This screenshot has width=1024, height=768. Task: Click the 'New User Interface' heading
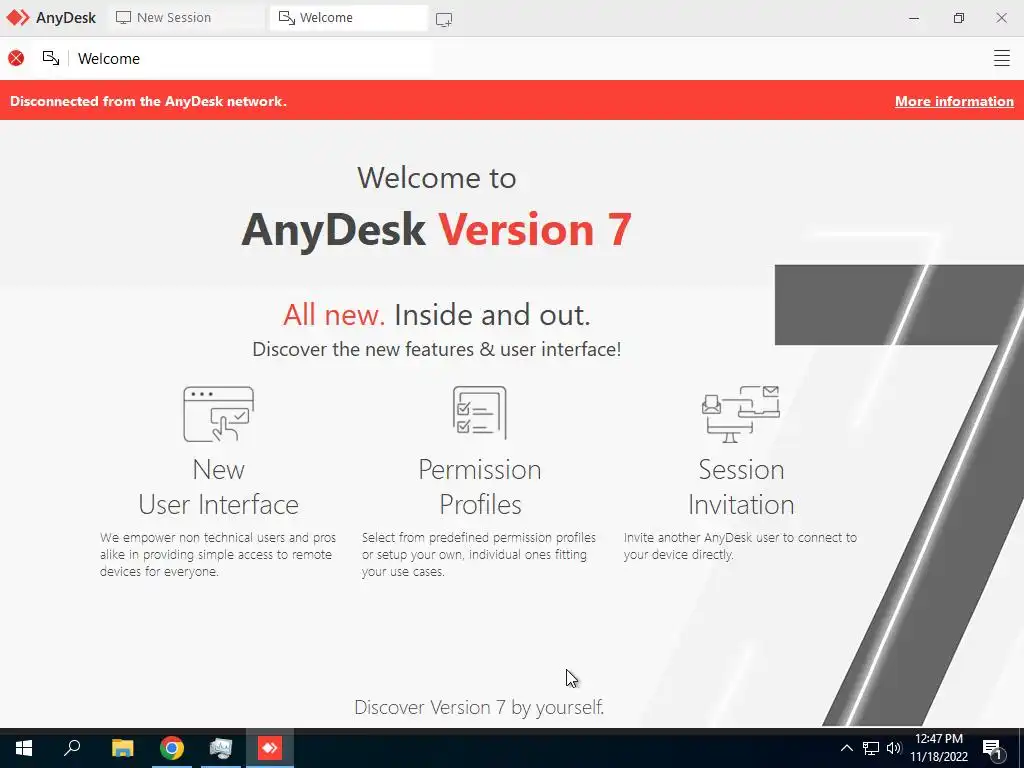pyautogui.click(x=219, y=487)
